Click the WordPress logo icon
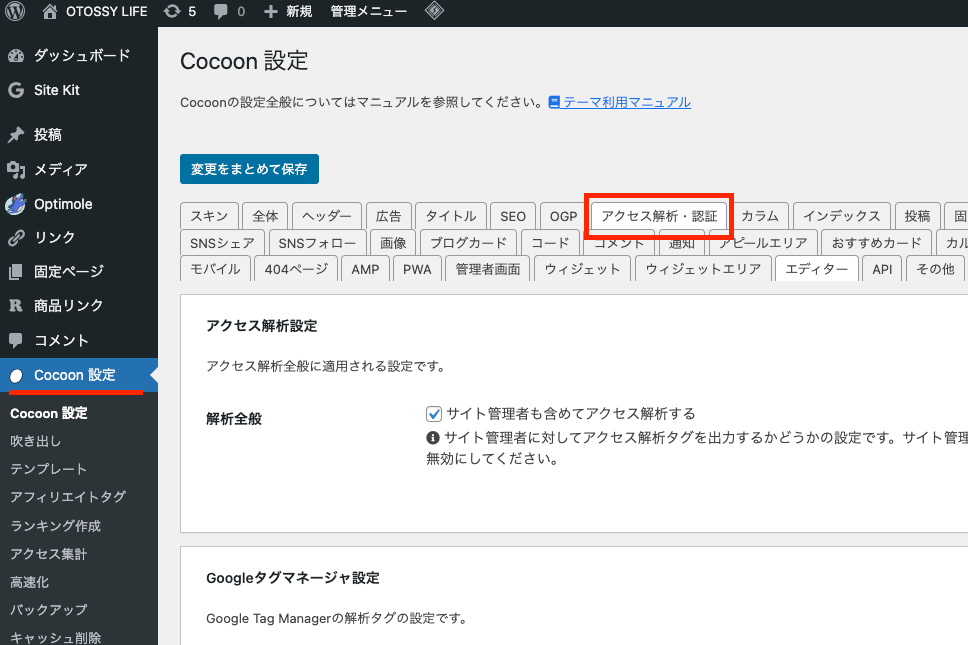This screenshot has height=645, width=968. [x=15, y=12]
